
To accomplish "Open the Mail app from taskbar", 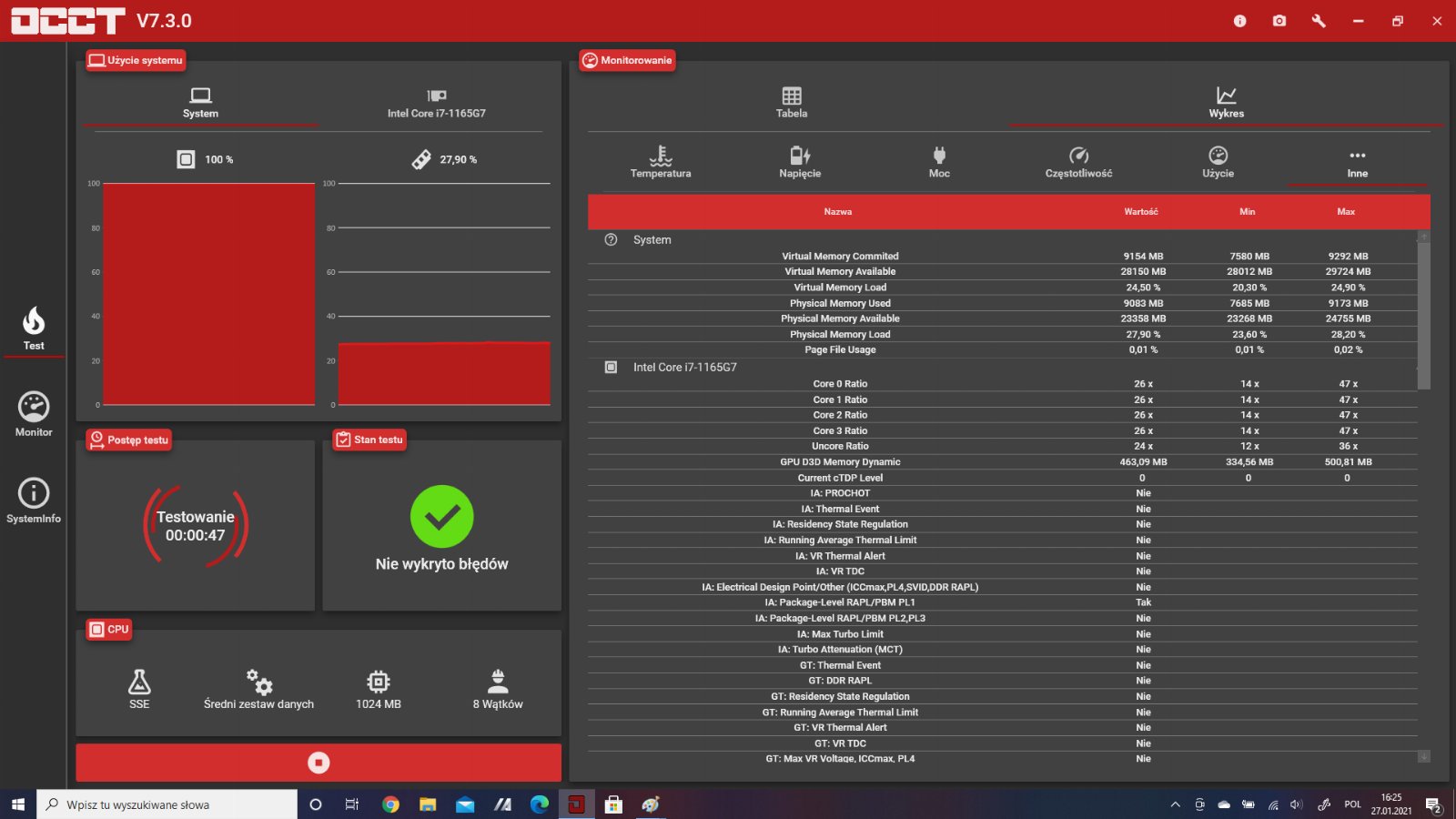I will pos(465,804).
